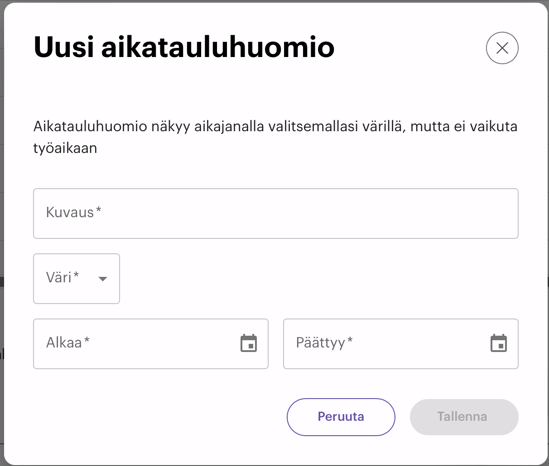
Task: Click the Päättyy placeholder label
Action: 324,343
